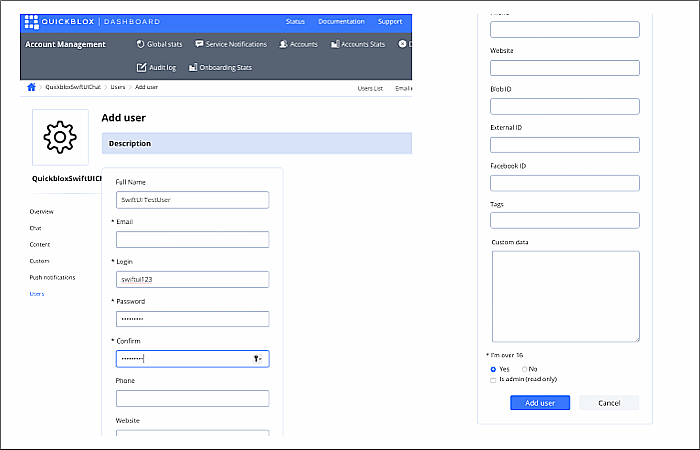The height and width of the screenshot is (450, 700).
Task: Select No for I'm over 16
Action: (525, 369)
